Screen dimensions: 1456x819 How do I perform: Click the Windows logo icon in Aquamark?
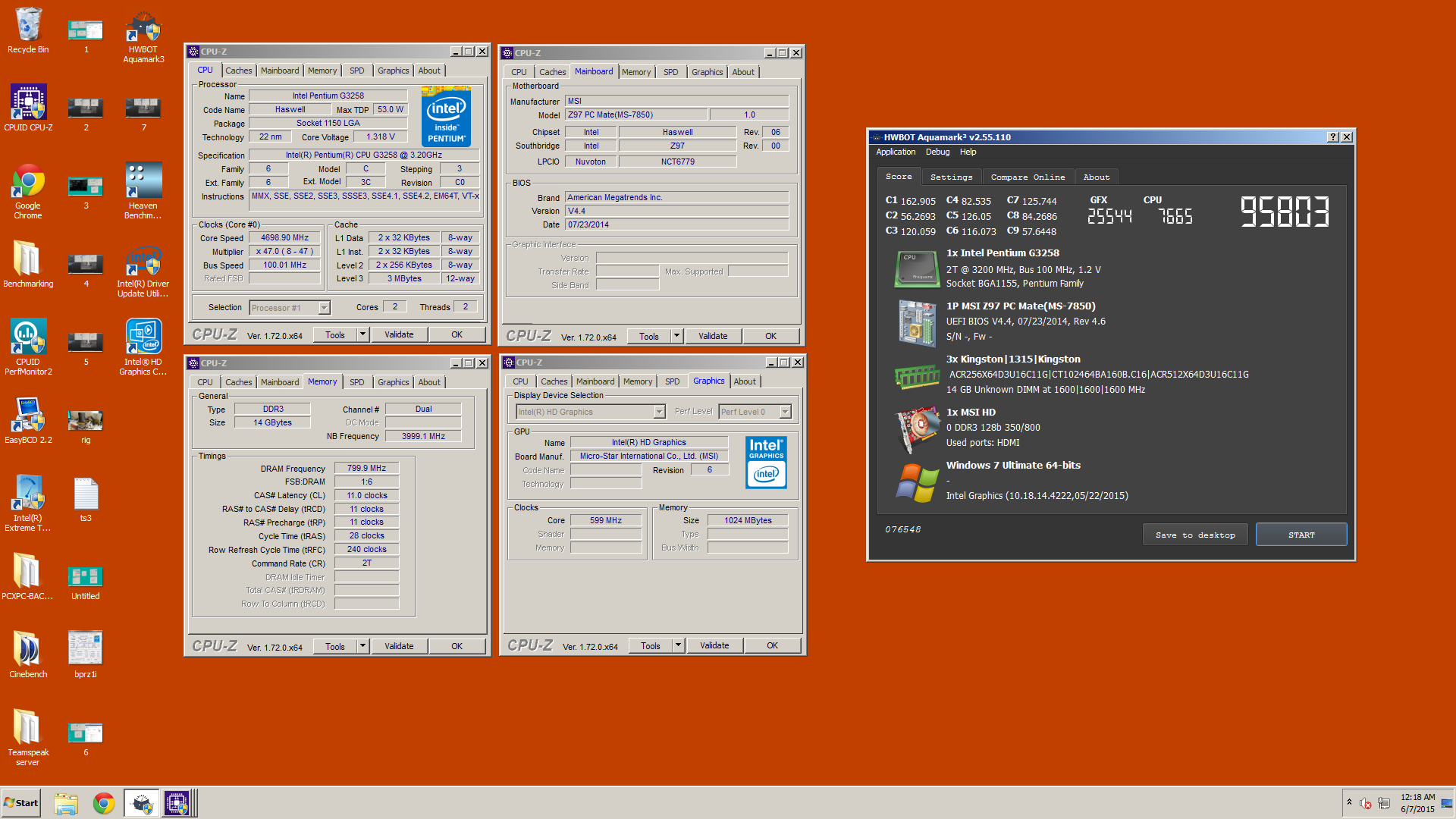point(916,482)
